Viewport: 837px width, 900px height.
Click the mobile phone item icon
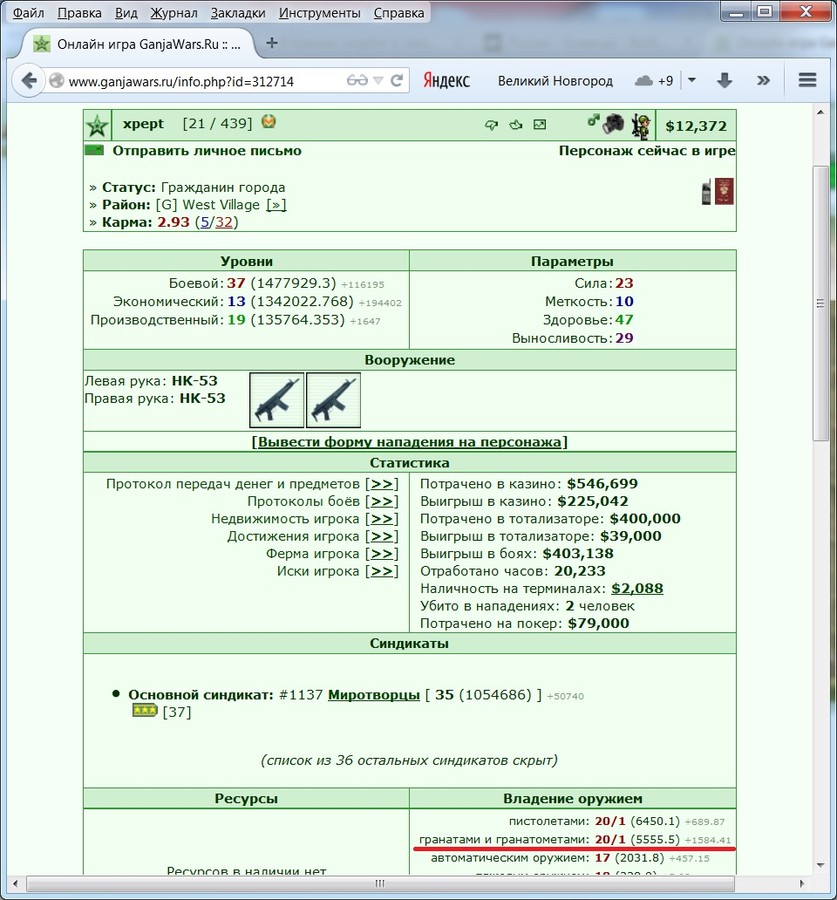click(x=706, y=192)
